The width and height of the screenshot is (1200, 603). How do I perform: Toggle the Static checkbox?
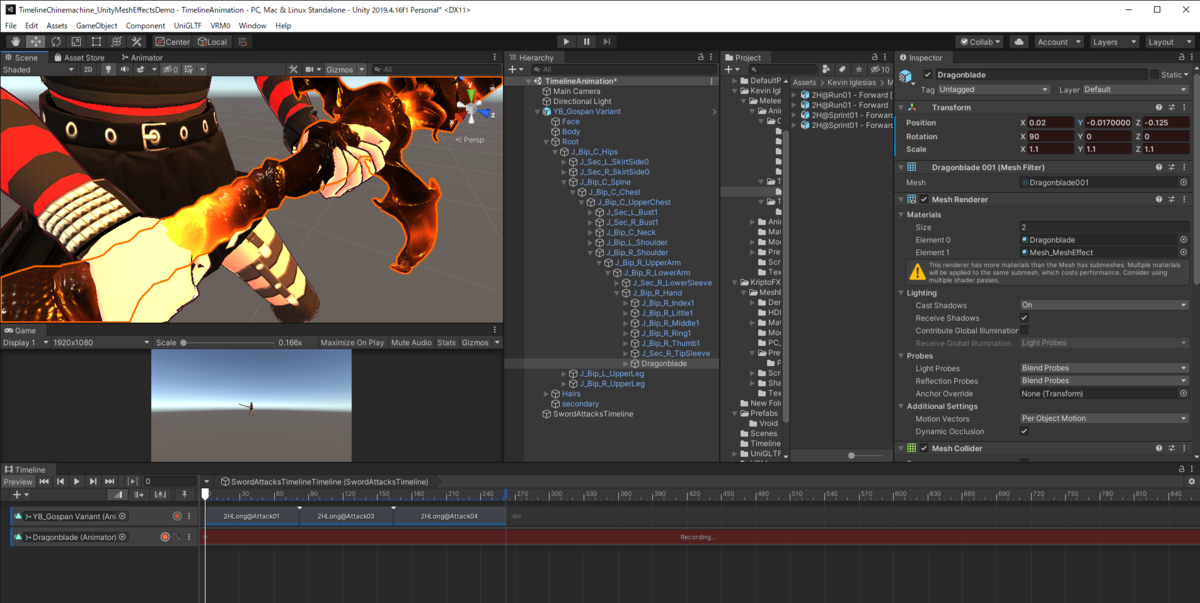click(1154, 75)
